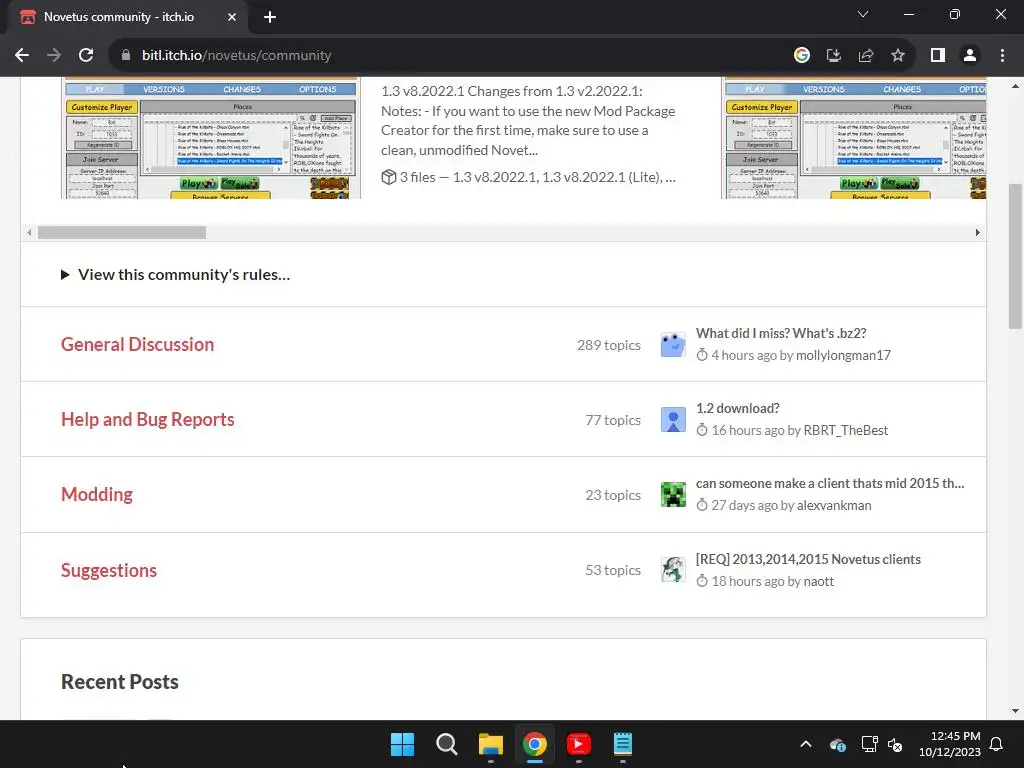Screen dimensions: 1024x768
Task: Open the red video app on taskbar
Action: (x=579, y=744)
